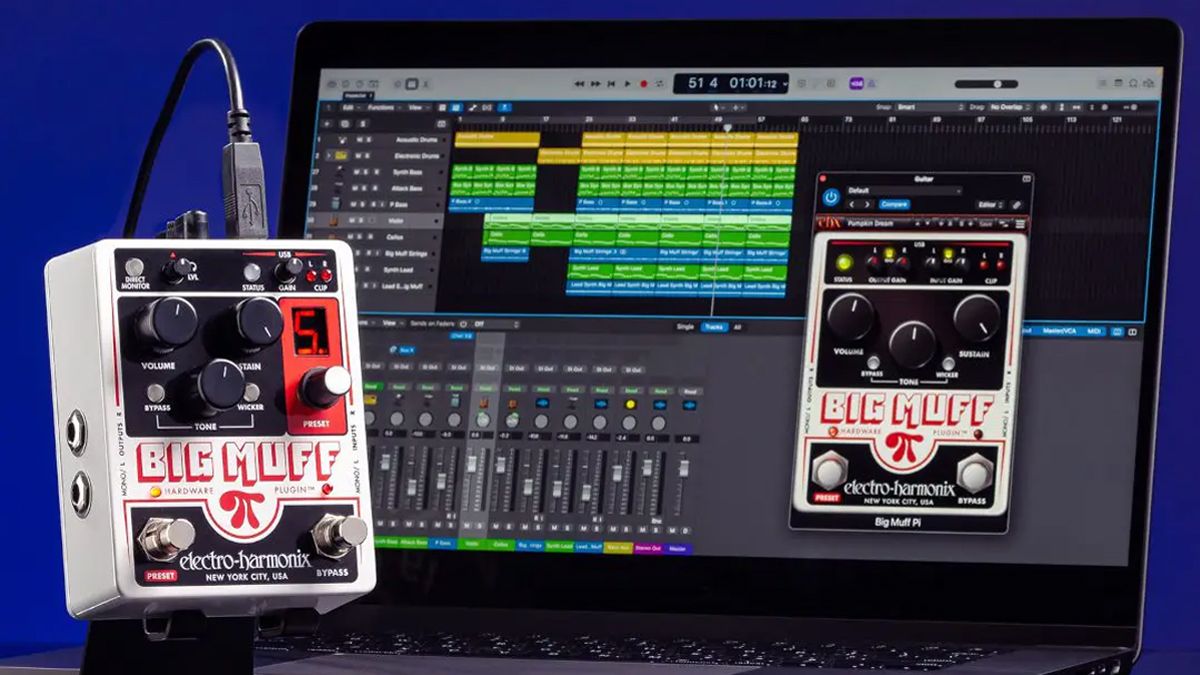1200x675 pixels.
Task: Toggle the blue plugin power button
Action: (831, 198)
